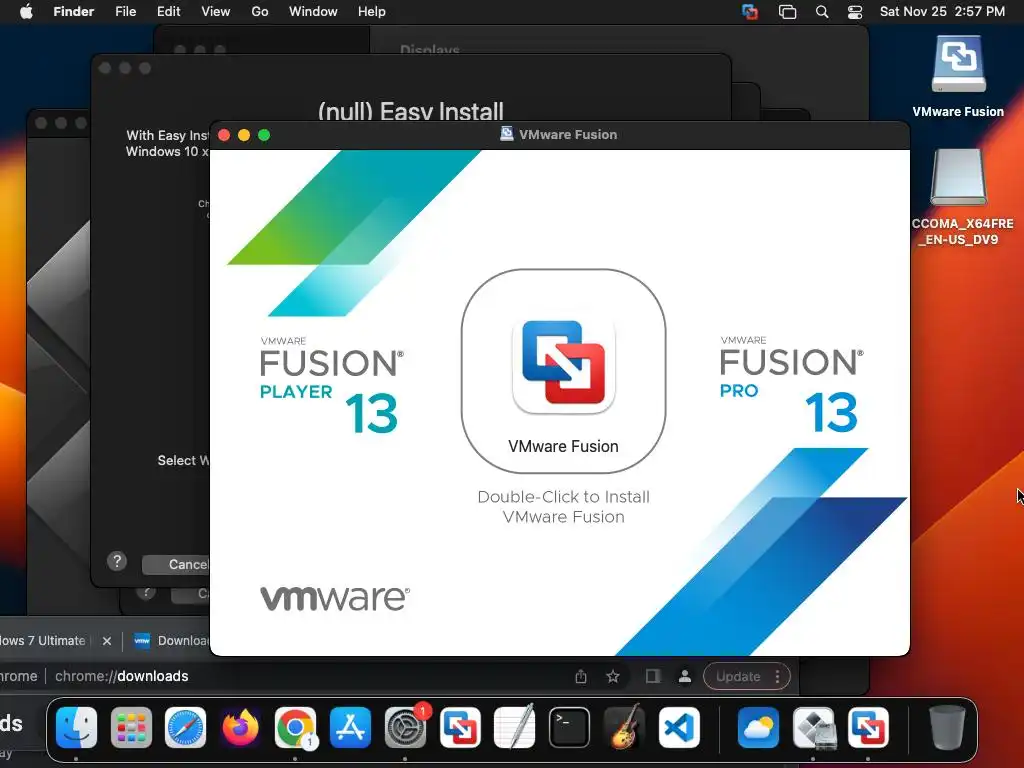This screenshot has width=1024, height=768.
Task: Open Finder from the Dock
Action: click(x=76, y=727)
